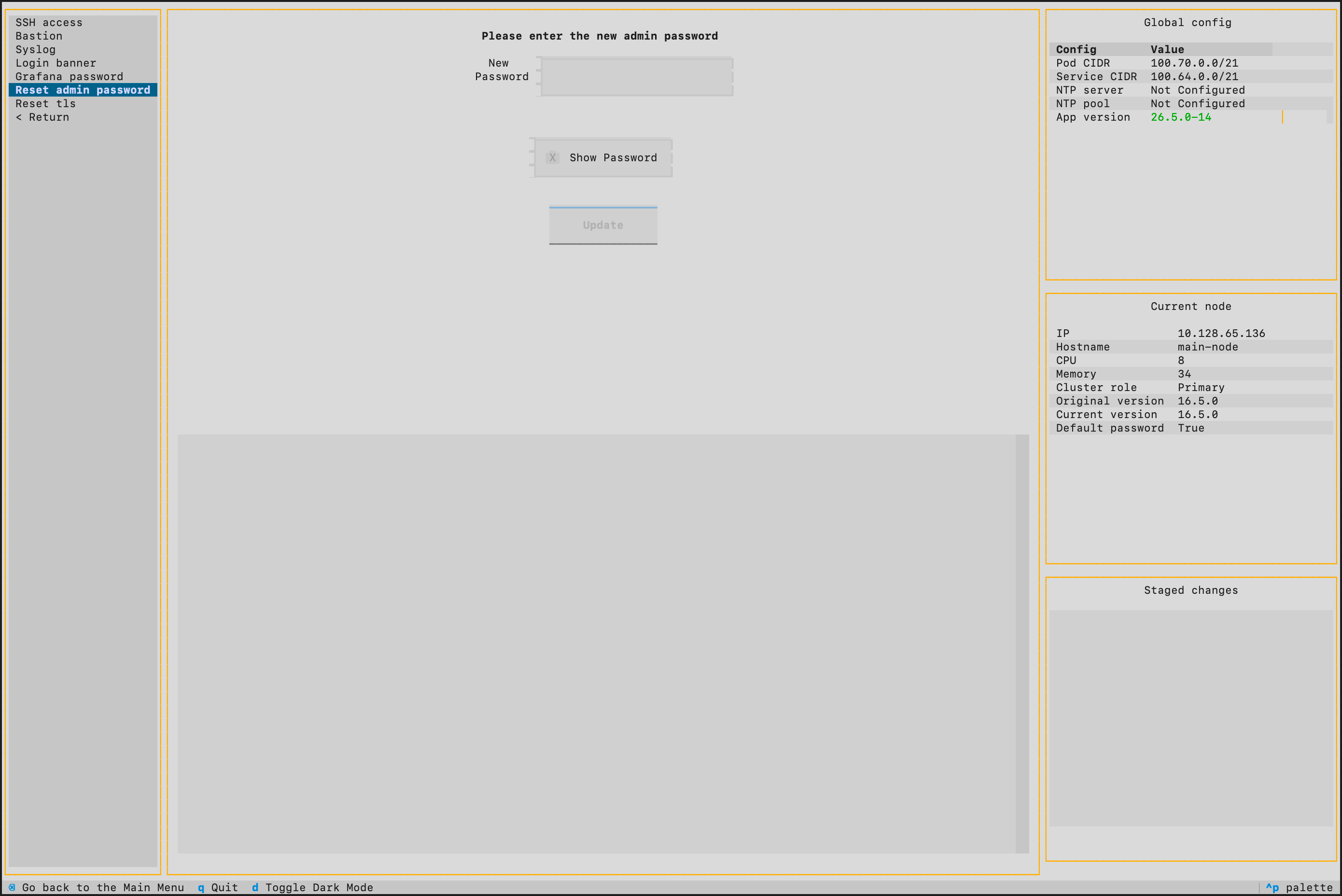Click the output log panel scrollbar
Screen dimensions: 1342x896
[x=1021, y=644]
